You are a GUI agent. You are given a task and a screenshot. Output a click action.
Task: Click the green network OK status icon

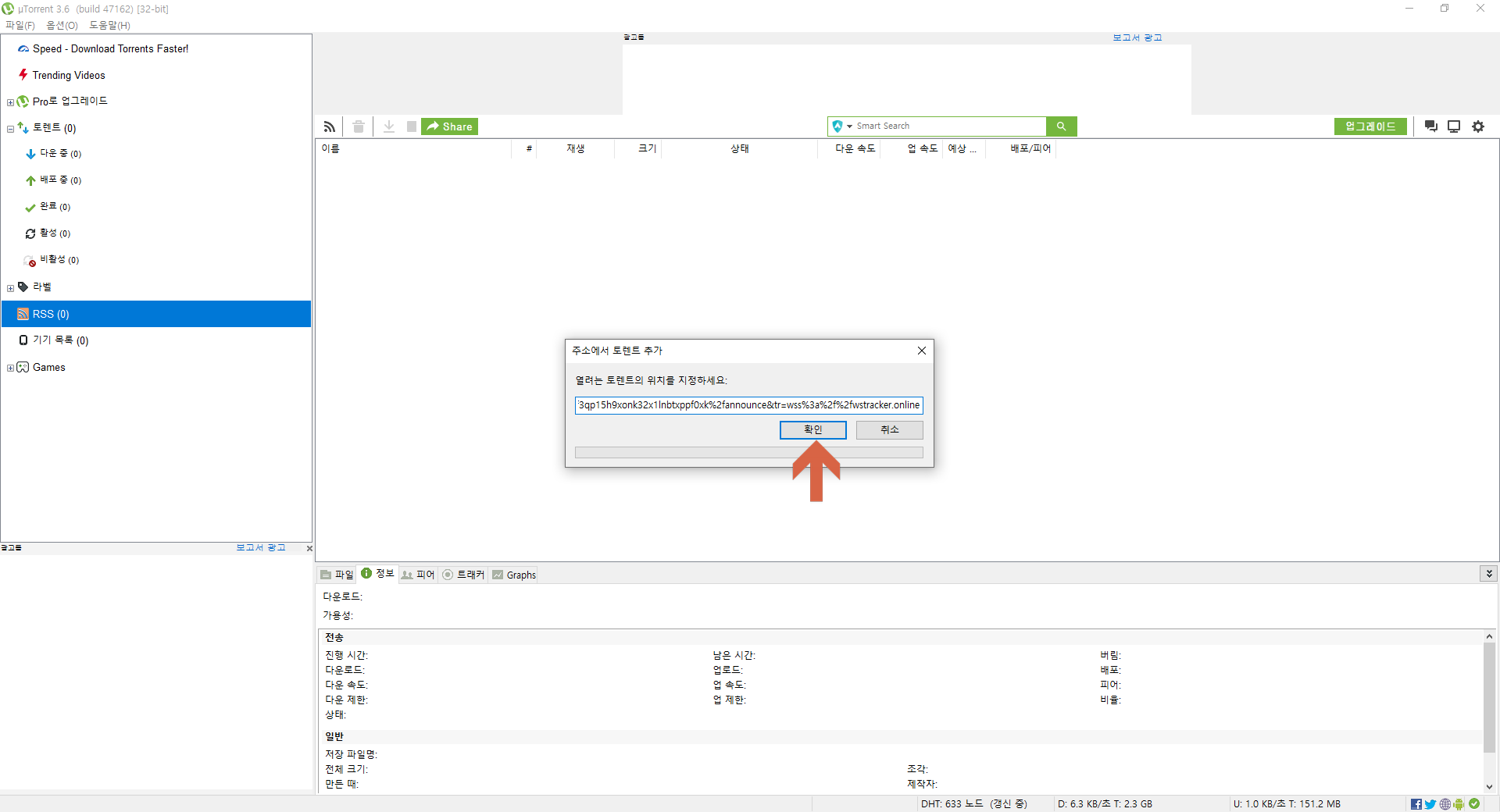(x=1474, y=803)
